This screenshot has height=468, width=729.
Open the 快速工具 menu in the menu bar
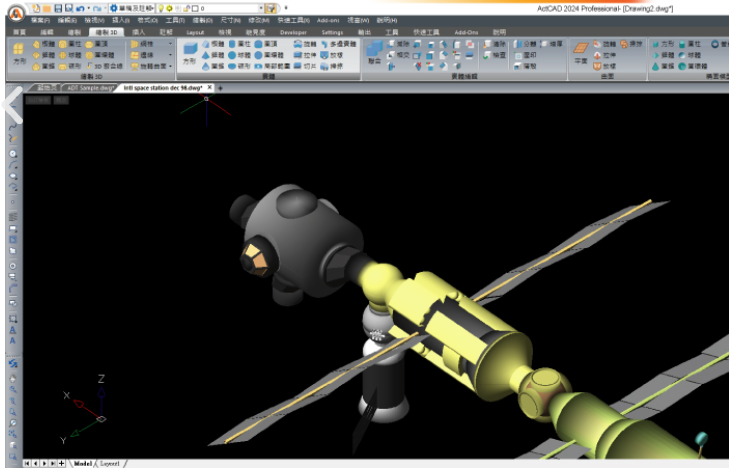(x=292, y=20)
